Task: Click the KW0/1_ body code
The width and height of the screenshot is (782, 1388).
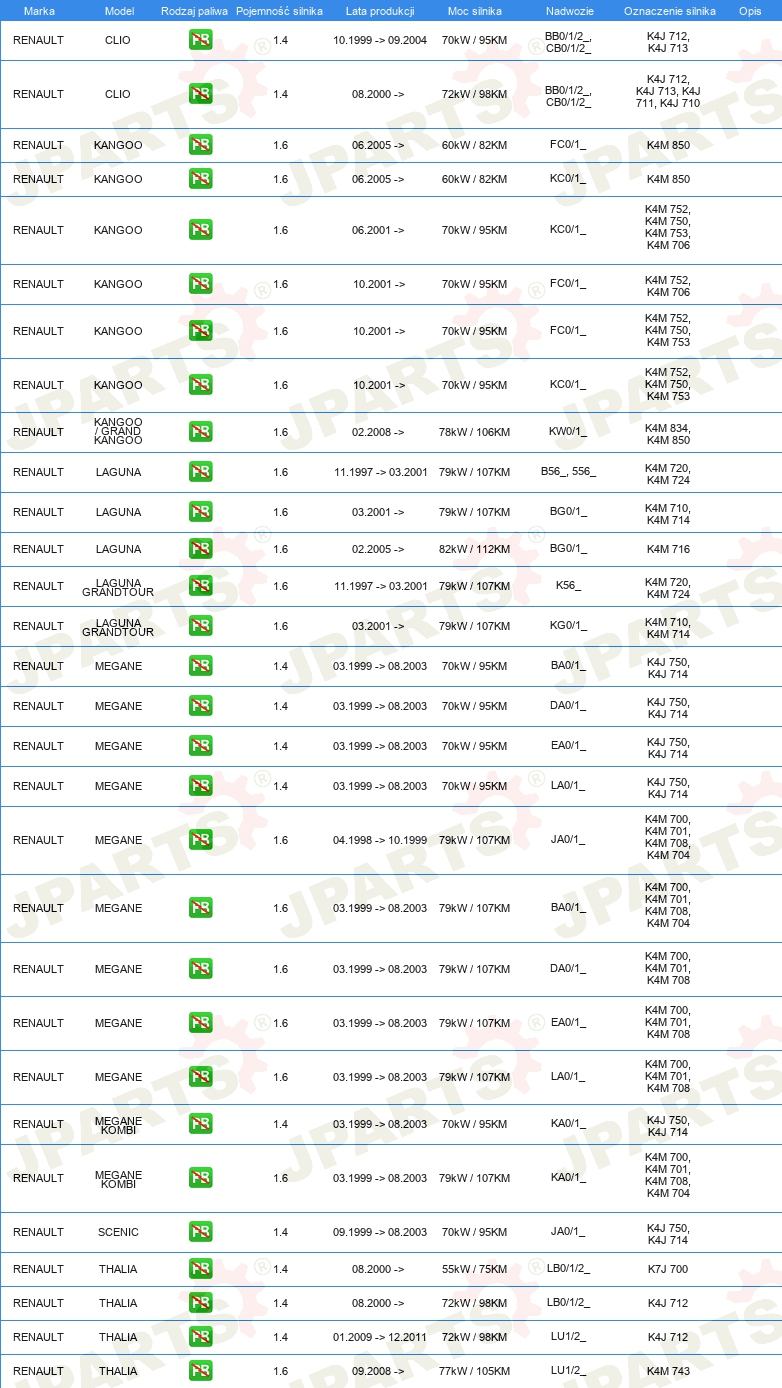Action: point(568,432)
